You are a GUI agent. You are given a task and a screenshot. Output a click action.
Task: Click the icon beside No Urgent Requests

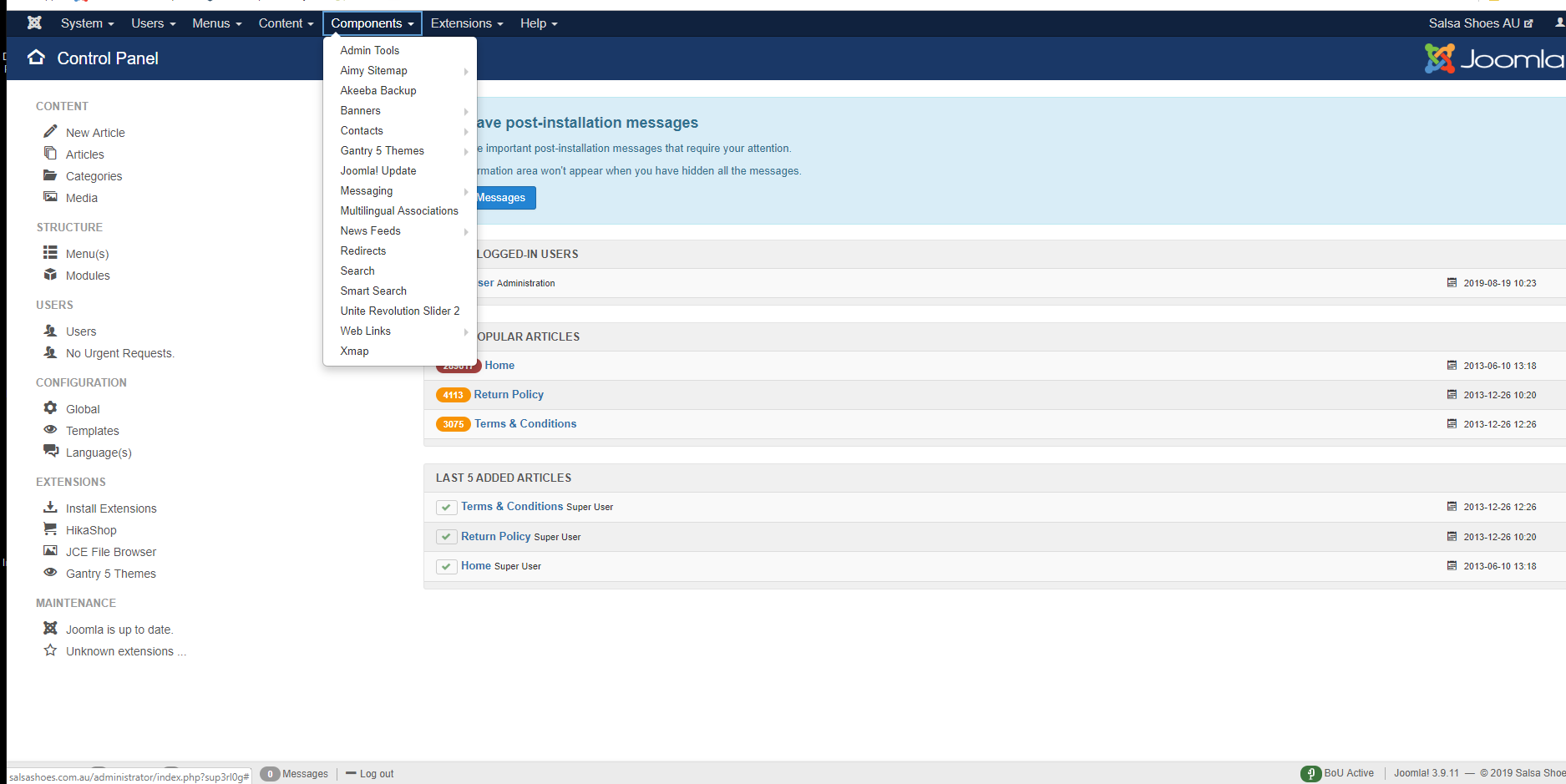(50, 352)
